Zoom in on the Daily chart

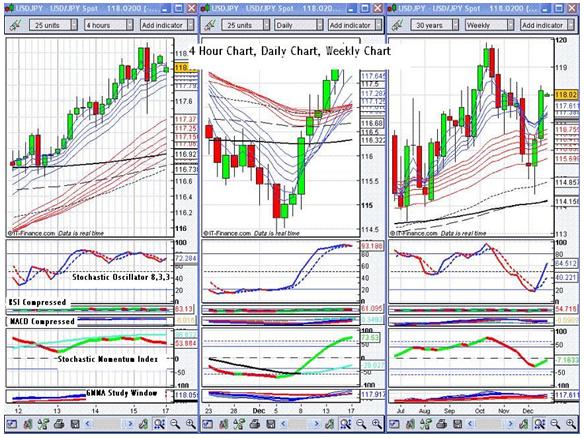pyautogui.click(x=377, y=424)
